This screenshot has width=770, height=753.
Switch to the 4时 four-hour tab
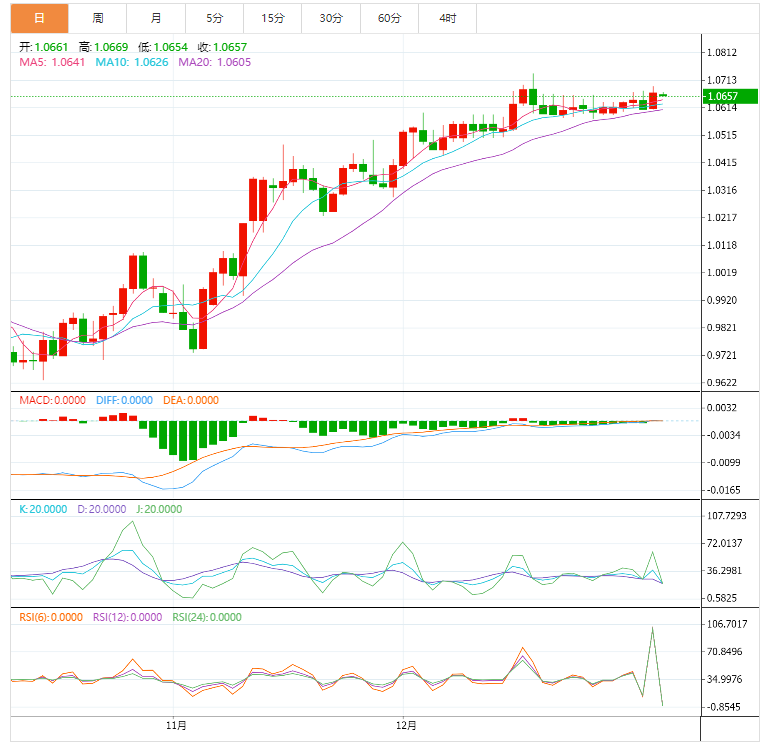coord(447,18)
